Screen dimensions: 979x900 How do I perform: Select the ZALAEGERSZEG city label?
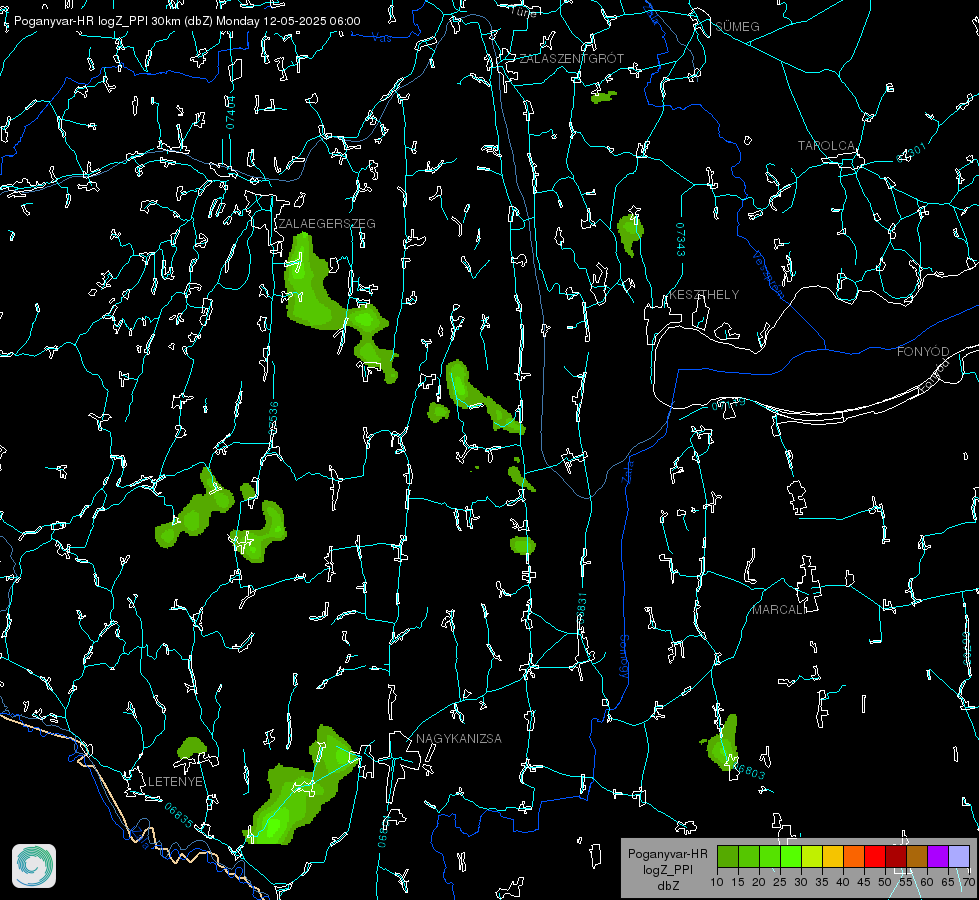pyautogui.click(x=327, y=224)
